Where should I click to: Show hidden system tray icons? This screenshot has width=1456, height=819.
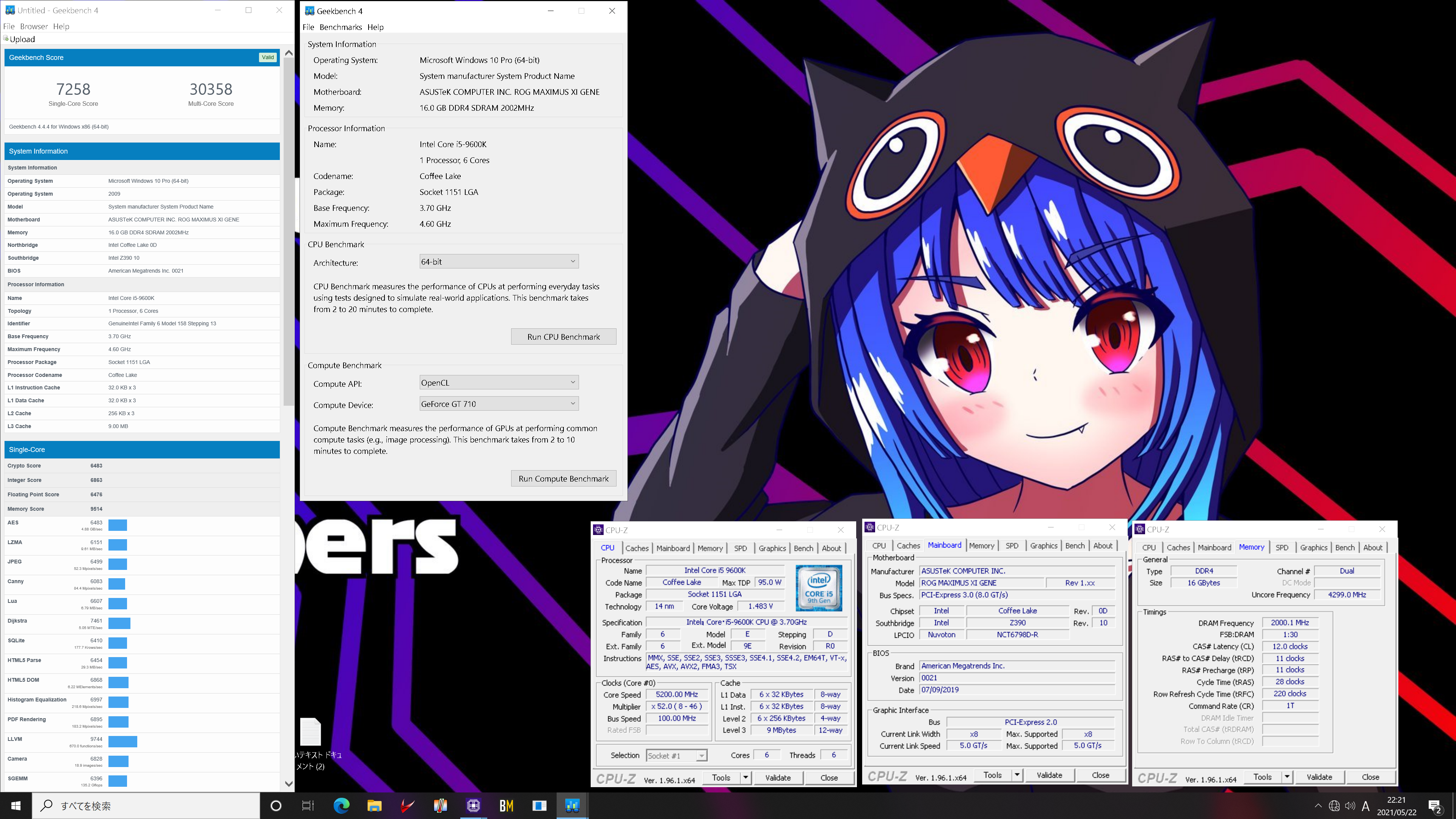1318,805
